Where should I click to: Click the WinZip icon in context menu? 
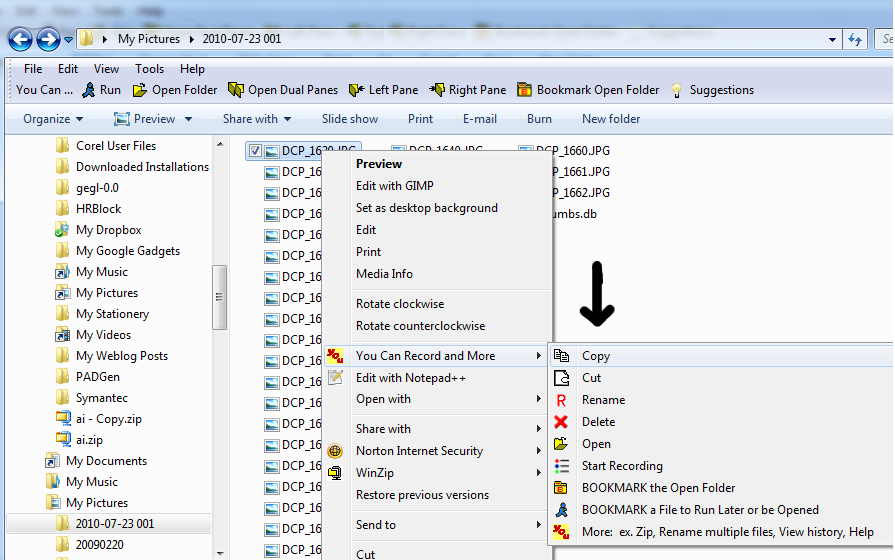(x=335, y=473)
